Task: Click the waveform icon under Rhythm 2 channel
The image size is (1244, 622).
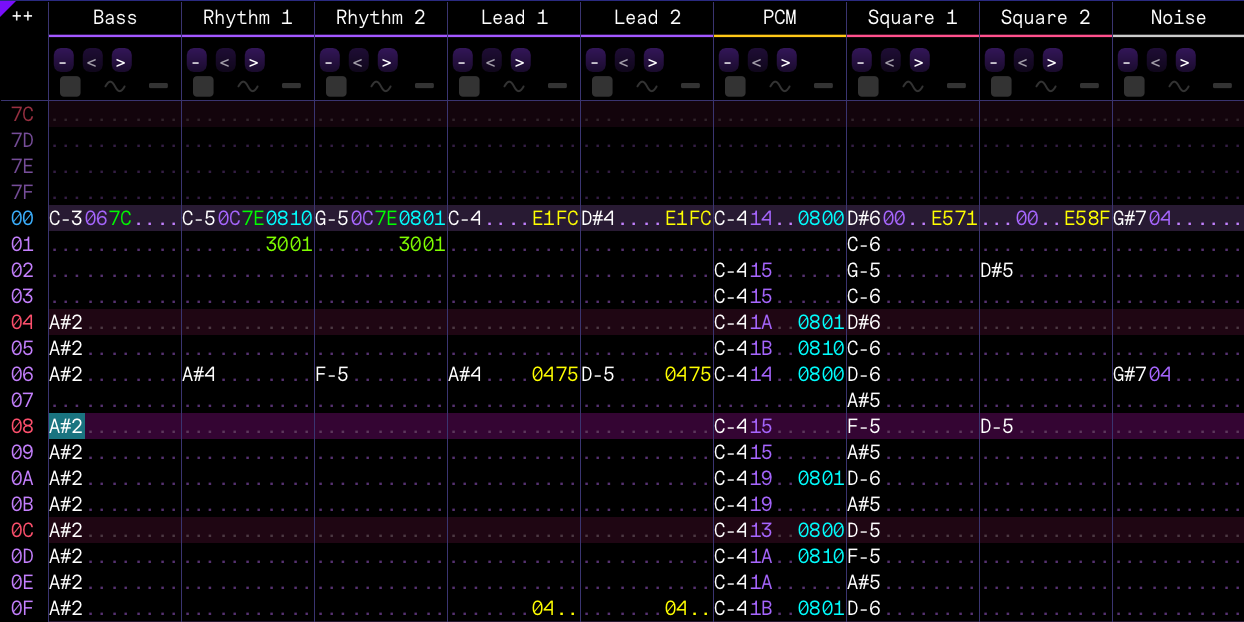Action: coord(381,86)
